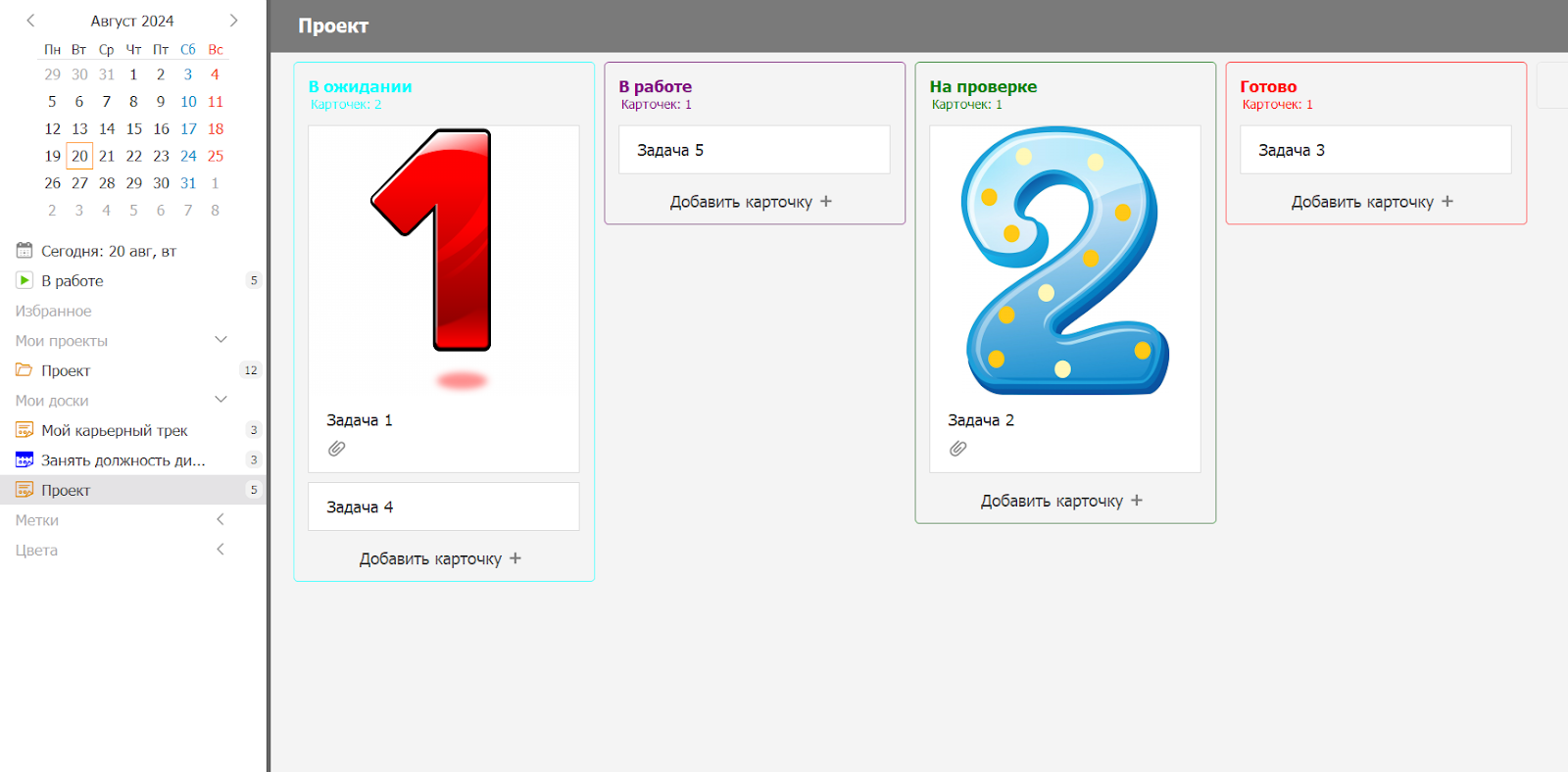Click the Август 2024 calendar title
Image resolution: width=1568 pixels, height=772 pixels.
pos(132,21)
